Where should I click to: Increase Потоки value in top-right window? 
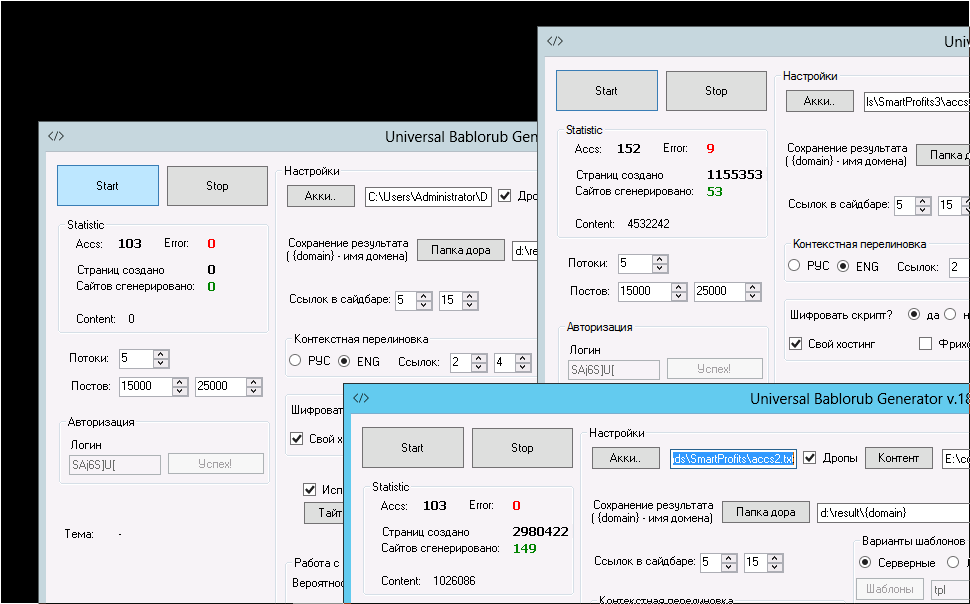(660, 259)
